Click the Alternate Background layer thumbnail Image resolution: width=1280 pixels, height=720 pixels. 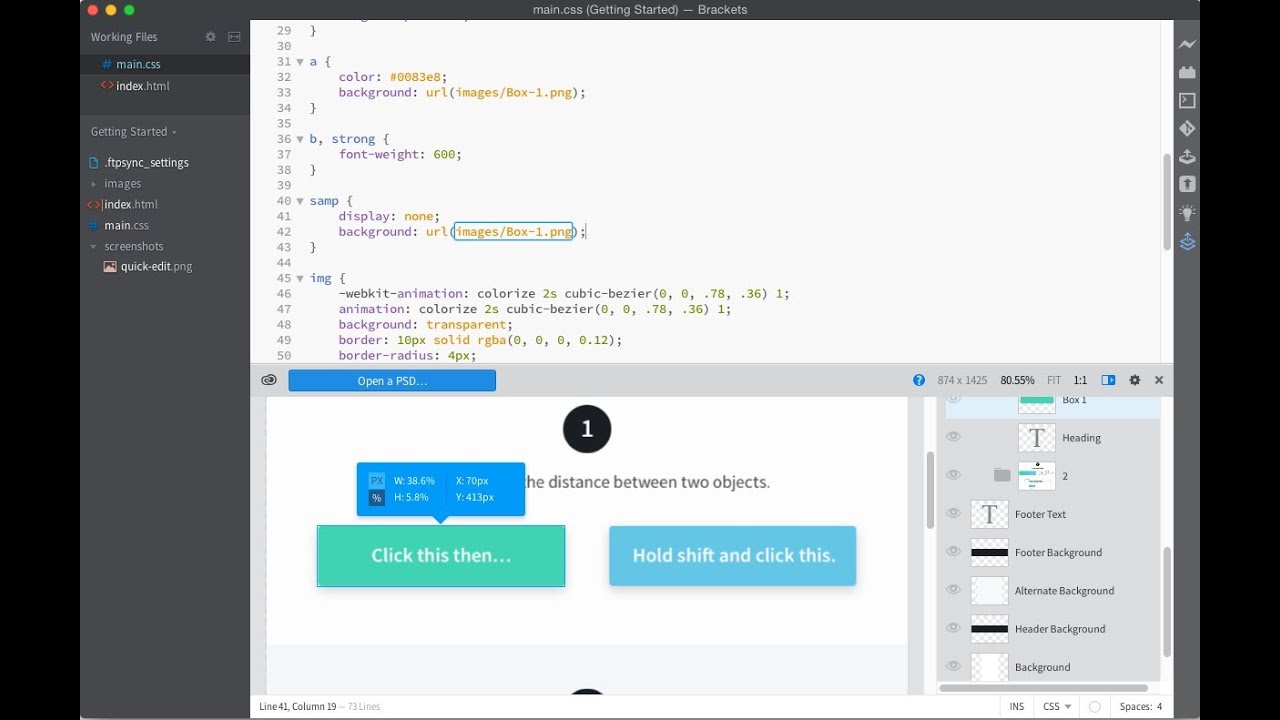(990, 590)
